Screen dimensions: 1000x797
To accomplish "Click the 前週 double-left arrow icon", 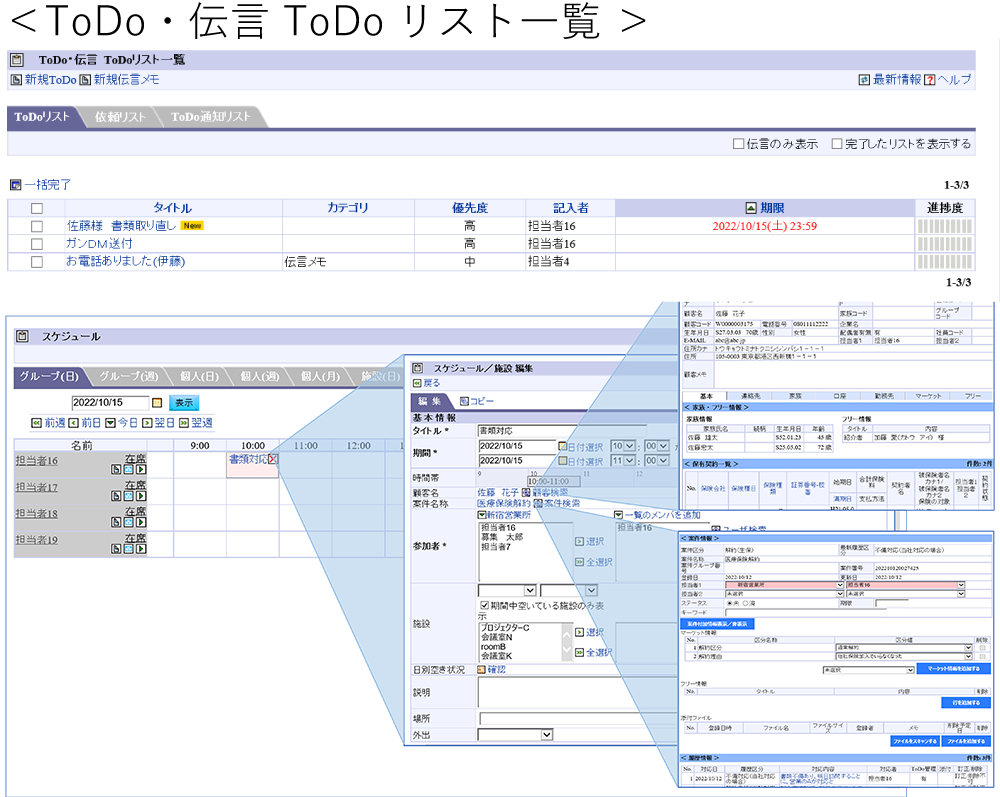I will click(36, 423).
